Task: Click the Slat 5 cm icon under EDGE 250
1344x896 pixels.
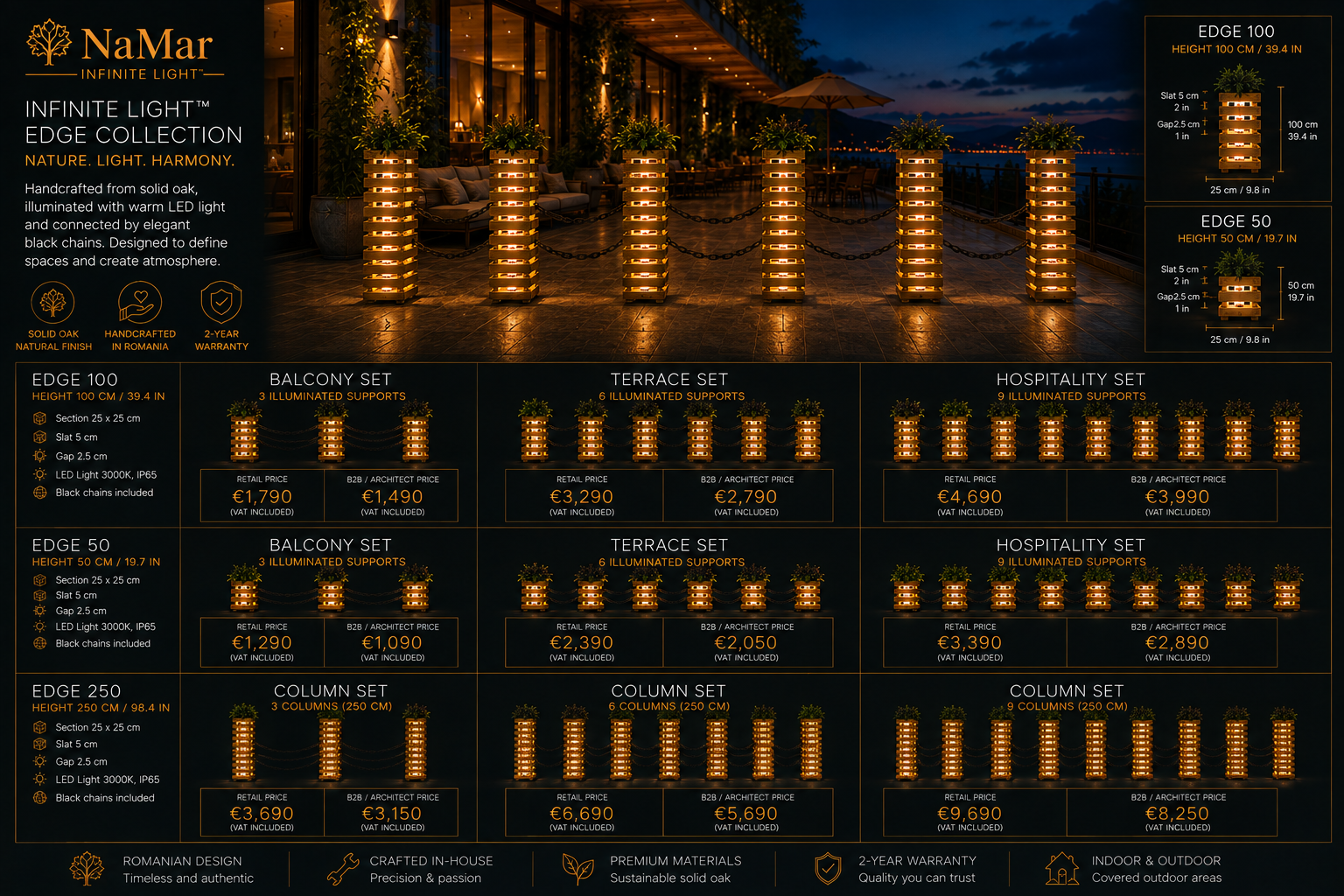Action: click(39, 744)
